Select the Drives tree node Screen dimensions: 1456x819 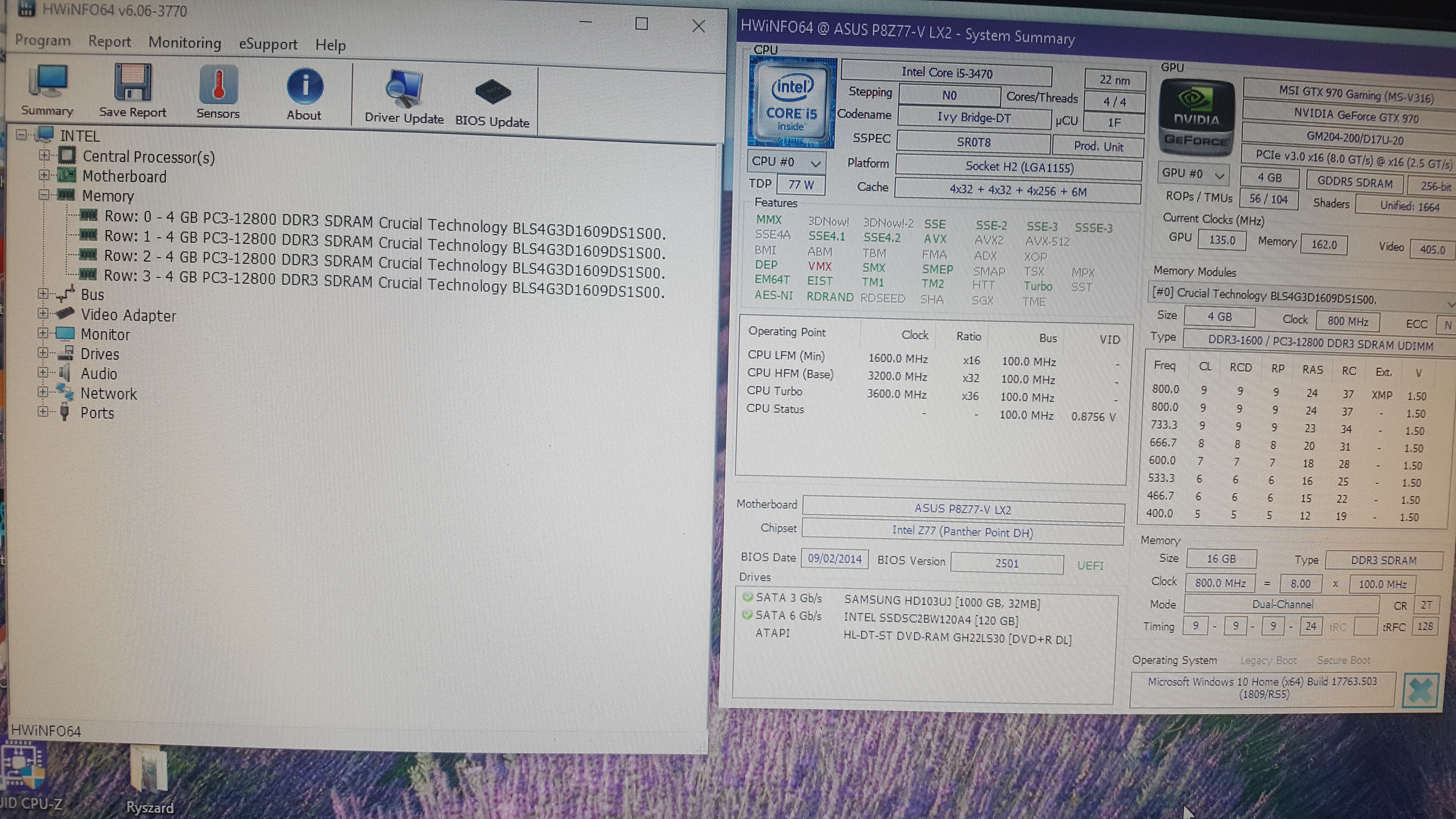point(99,354)
